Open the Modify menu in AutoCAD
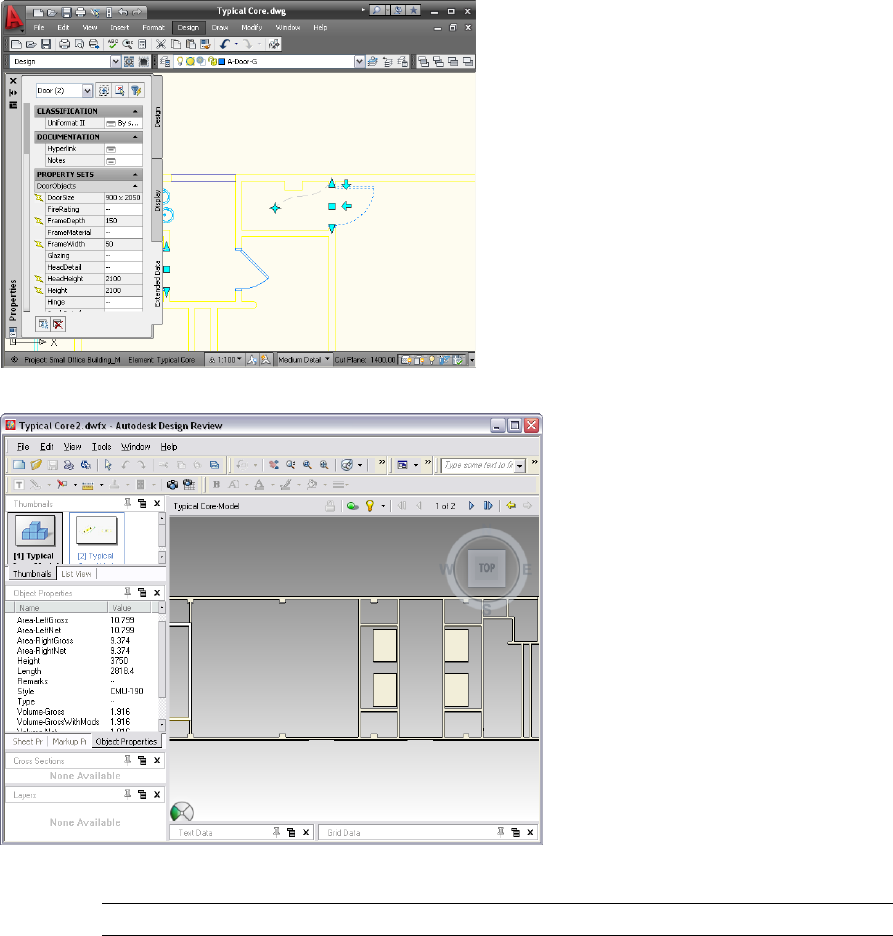 [251, 27]
